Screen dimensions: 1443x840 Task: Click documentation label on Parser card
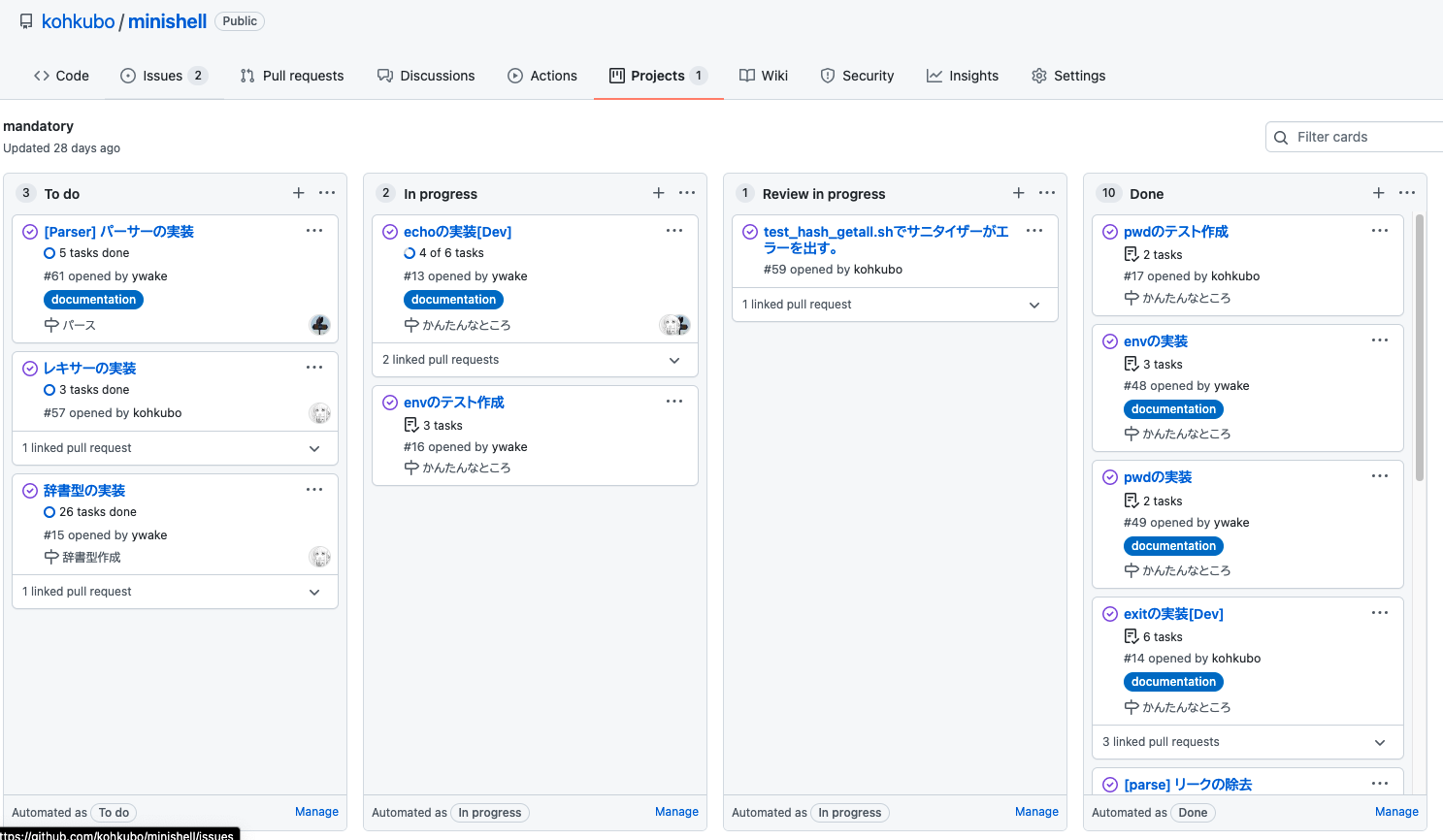pyautogui.click(x=93, y=300)
